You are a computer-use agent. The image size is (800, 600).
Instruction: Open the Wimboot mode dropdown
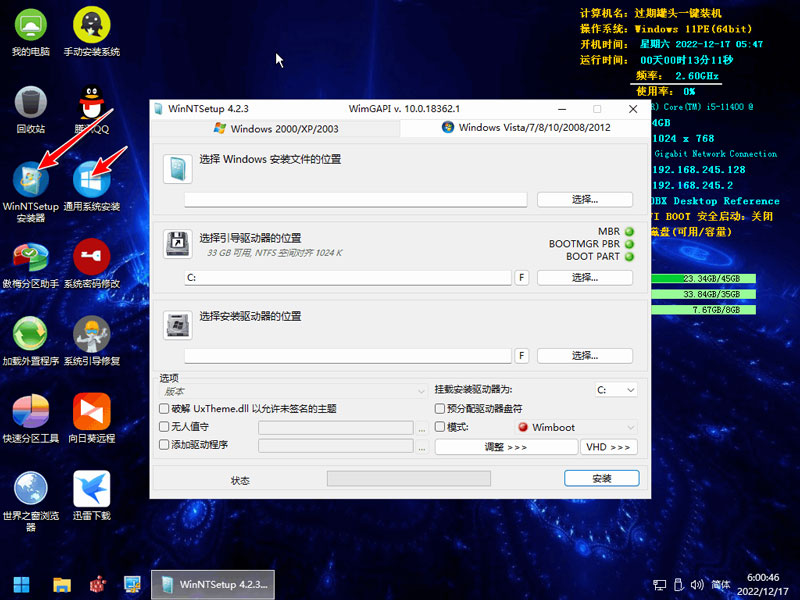coord(577,427)
